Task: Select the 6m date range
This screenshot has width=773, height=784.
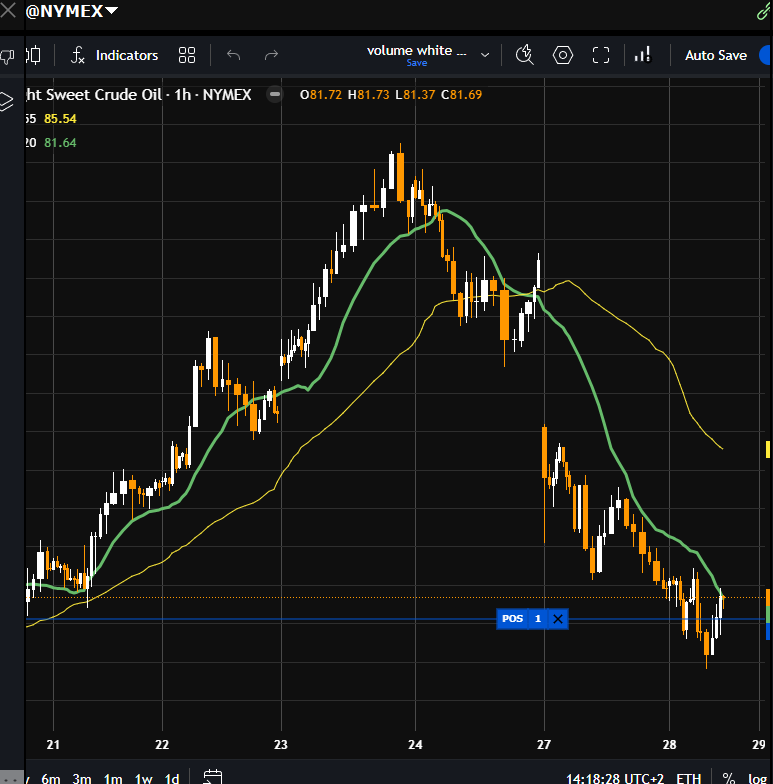Action: click(x=51, y=778)
